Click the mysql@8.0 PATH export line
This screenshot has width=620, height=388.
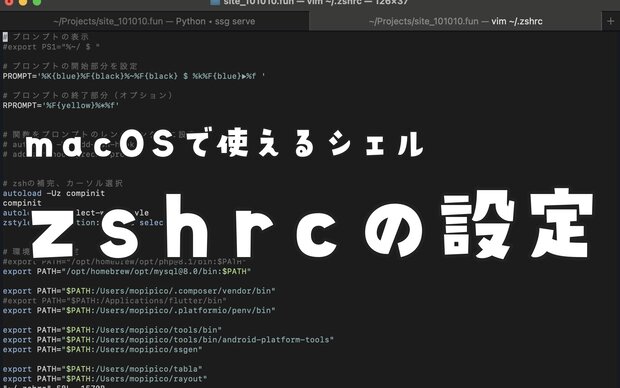pos(127,271)
